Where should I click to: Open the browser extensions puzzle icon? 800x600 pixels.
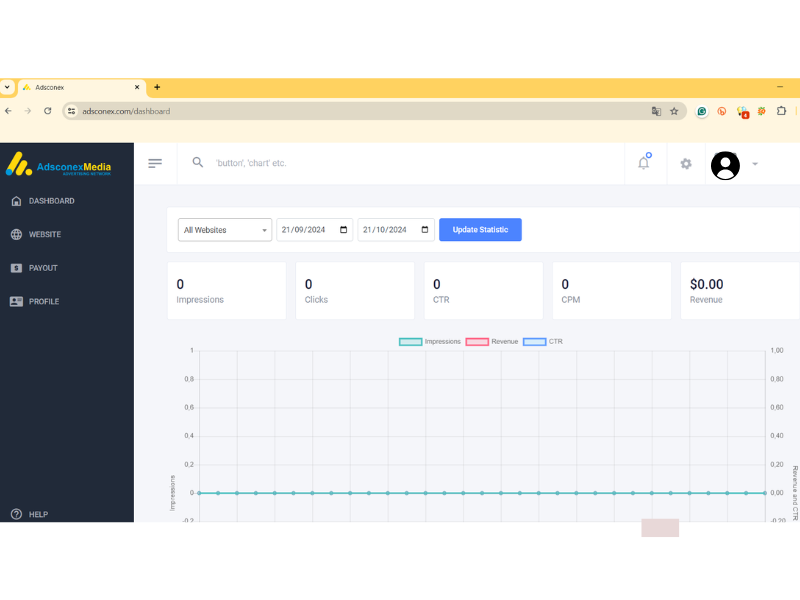[781, 111]
